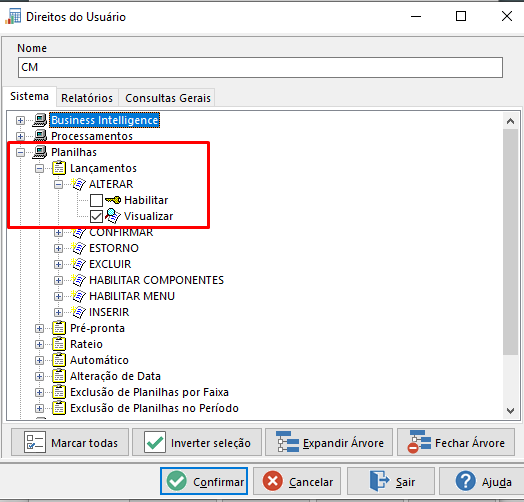Expand the HABILITAR COMPONENTES node
Image resolution: width=524 pixels, height=502 pixels.
pos(58,280)
